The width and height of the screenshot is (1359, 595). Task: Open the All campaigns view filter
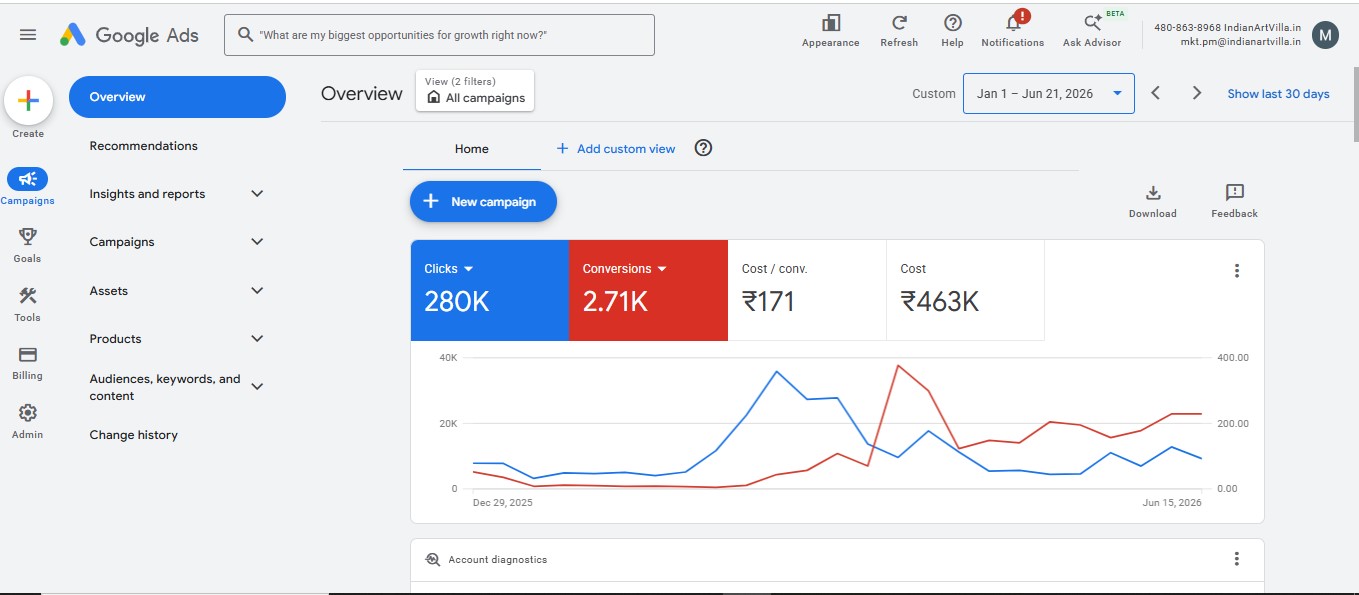coord(475,90)
